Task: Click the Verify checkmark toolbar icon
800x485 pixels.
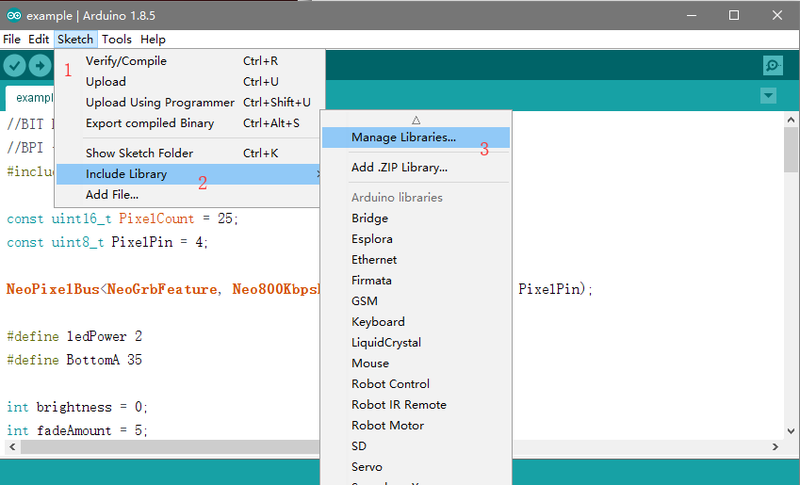Action: click(14, 66)
